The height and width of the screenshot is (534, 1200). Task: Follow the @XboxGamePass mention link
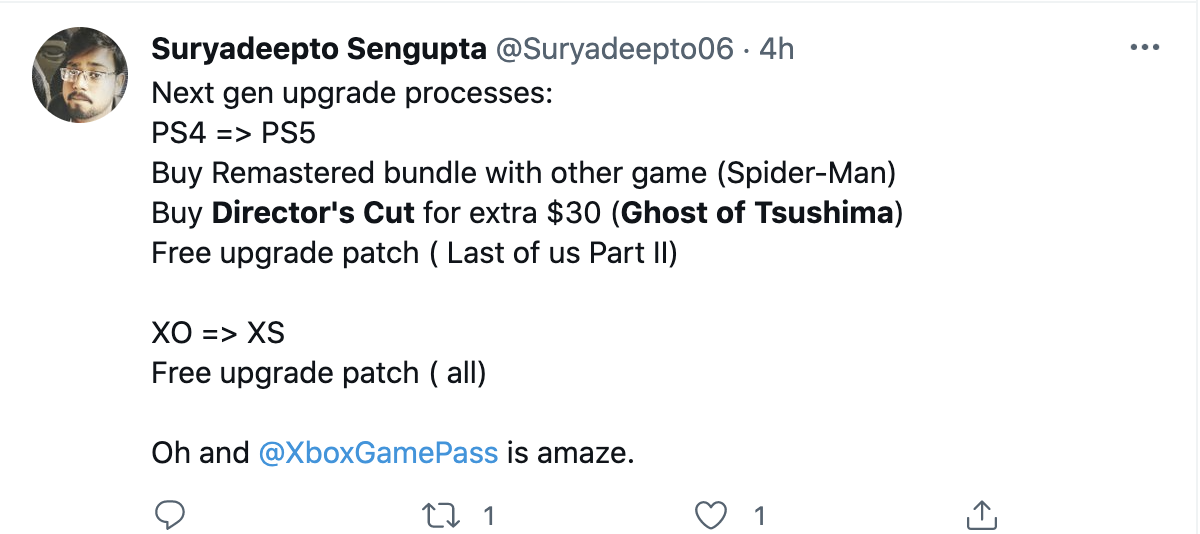pos(378,453)
